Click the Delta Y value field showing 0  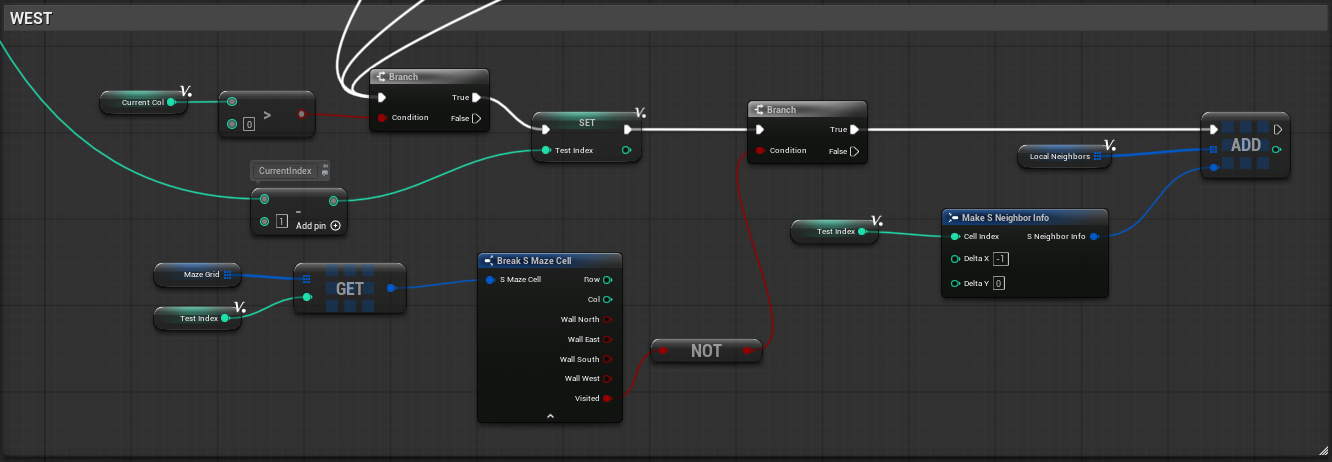click(x=1000, y=284)
